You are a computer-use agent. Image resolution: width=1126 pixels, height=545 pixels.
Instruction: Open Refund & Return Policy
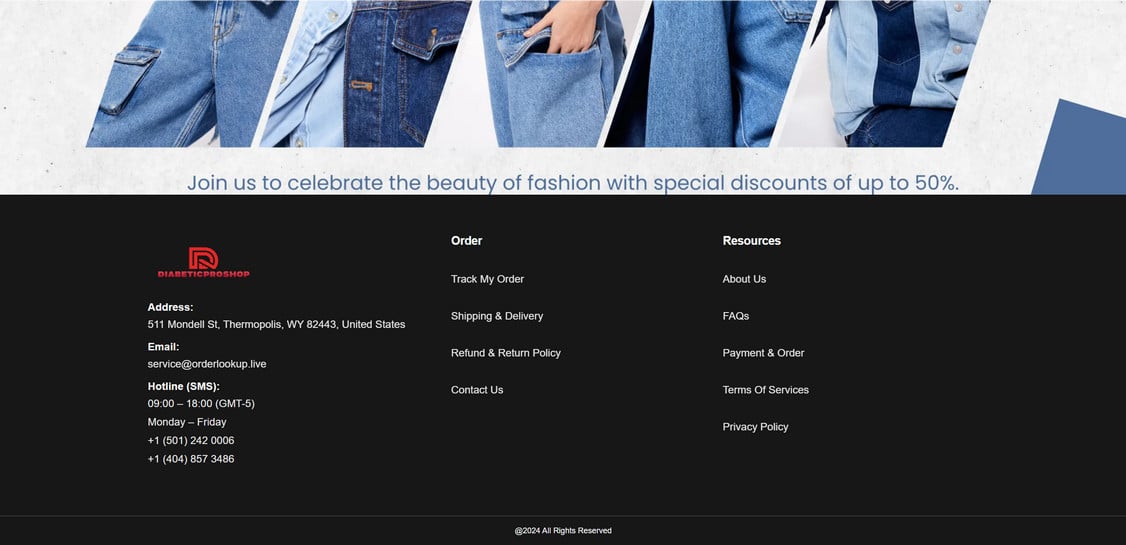(505, 353)
